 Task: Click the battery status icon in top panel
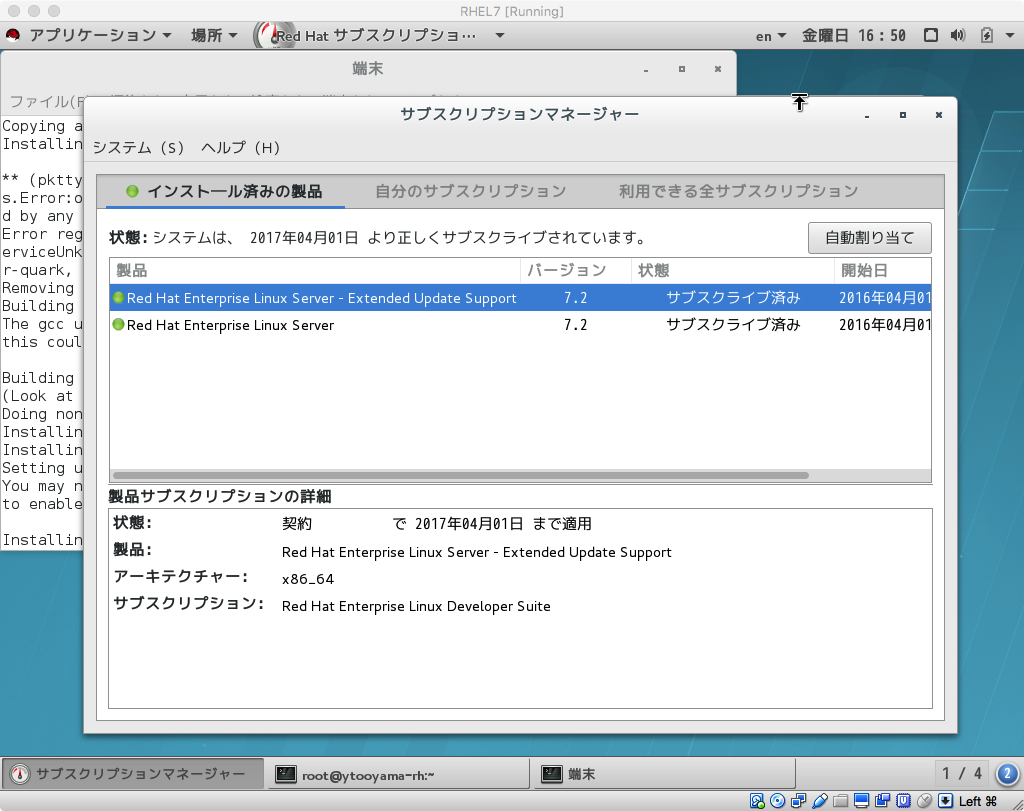pos(987,35)
